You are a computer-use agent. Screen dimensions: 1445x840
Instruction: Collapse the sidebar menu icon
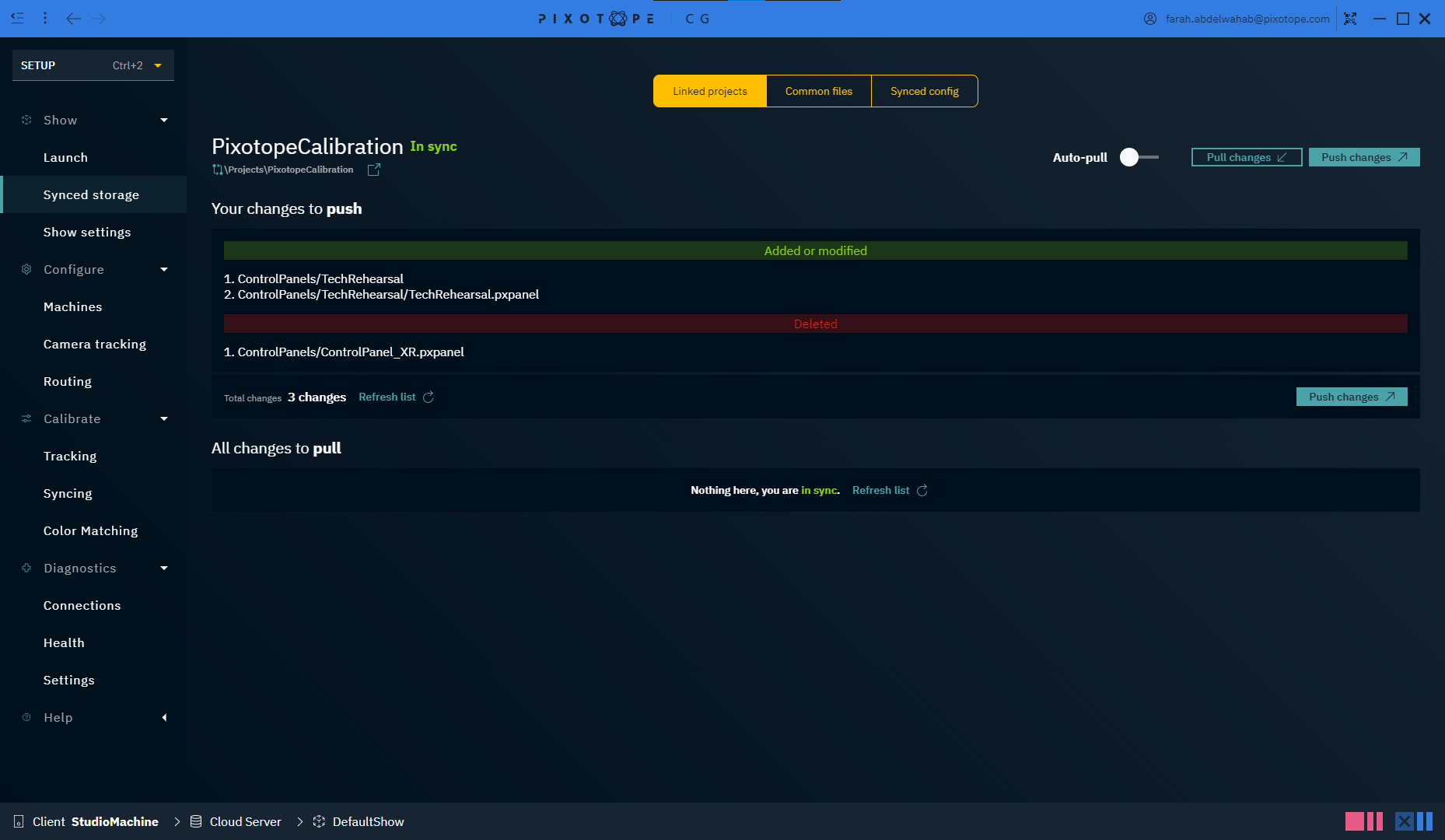pyautogui.click(x=17, y=18)
